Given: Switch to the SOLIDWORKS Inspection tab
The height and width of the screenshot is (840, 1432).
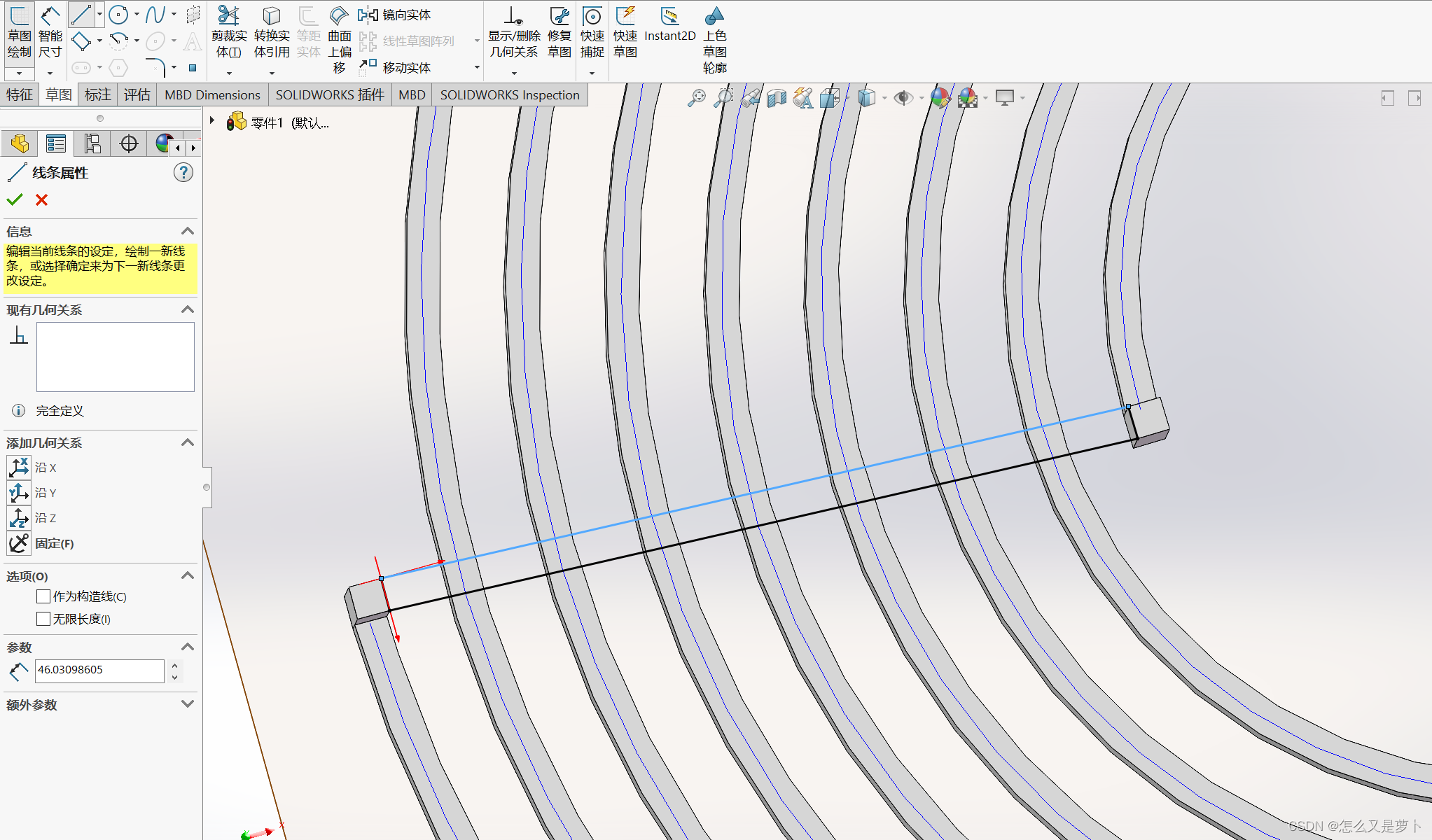Looking at the screenshot, I should click(510, 94).
